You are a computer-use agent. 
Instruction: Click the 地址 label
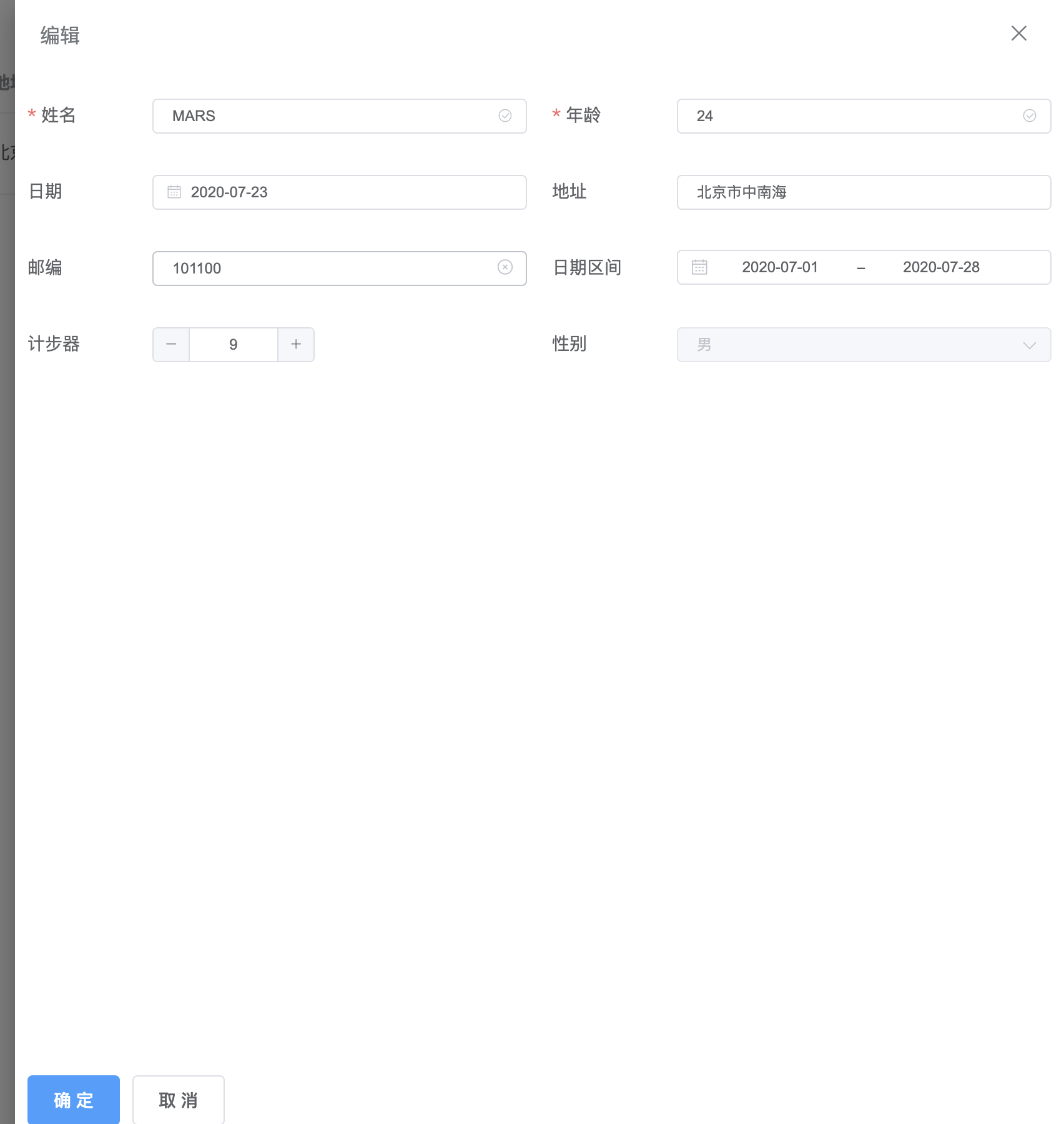569,192
